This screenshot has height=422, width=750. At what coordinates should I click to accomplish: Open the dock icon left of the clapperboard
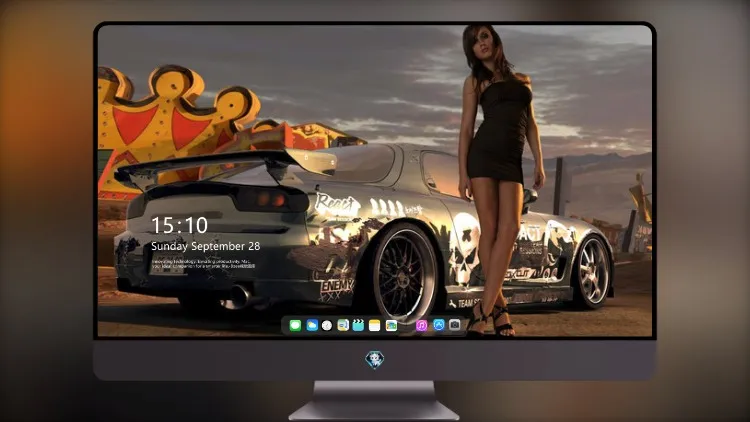tap(343, 325)
